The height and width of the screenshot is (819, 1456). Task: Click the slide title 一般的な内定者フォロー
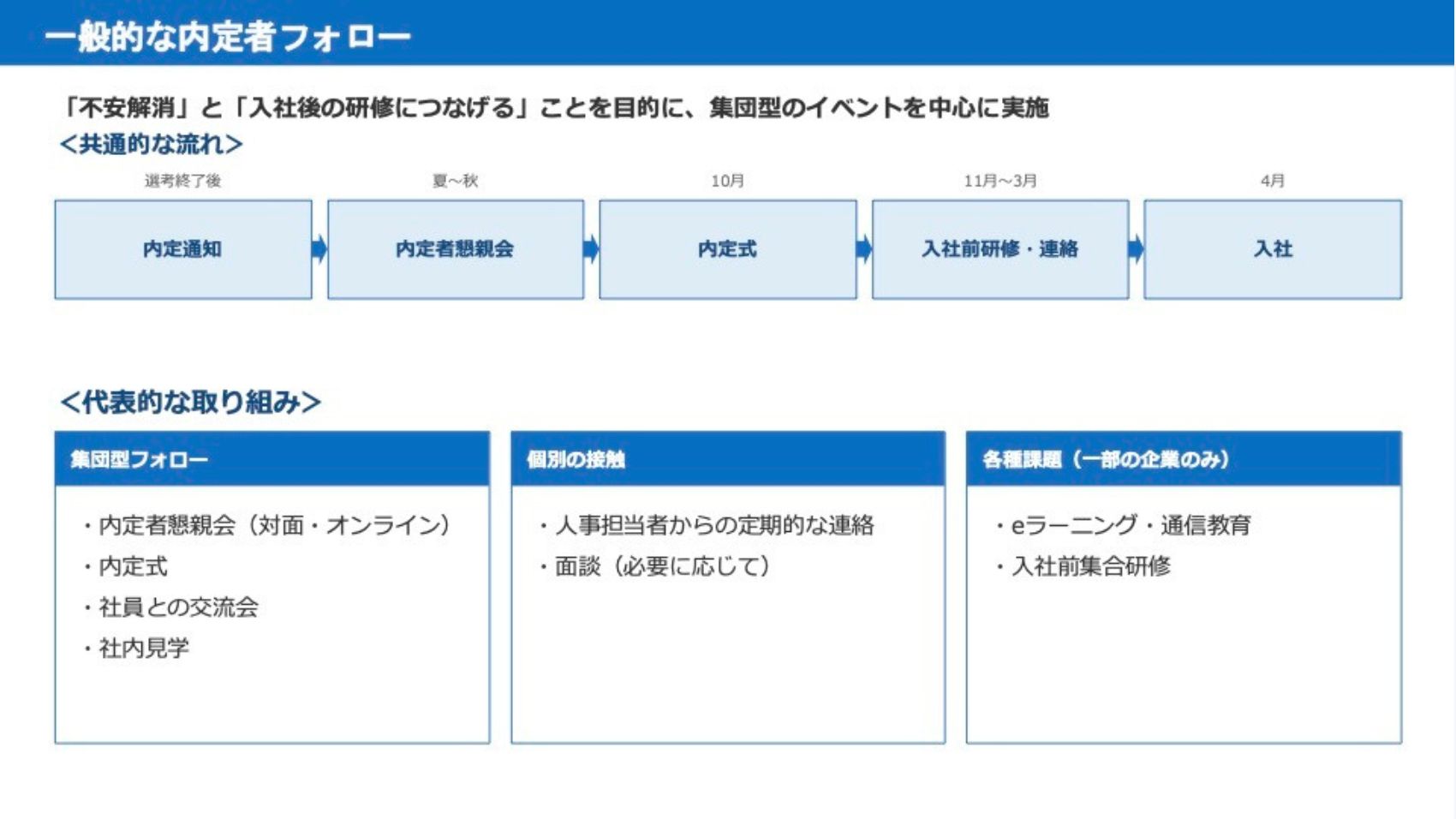(228, 37)
